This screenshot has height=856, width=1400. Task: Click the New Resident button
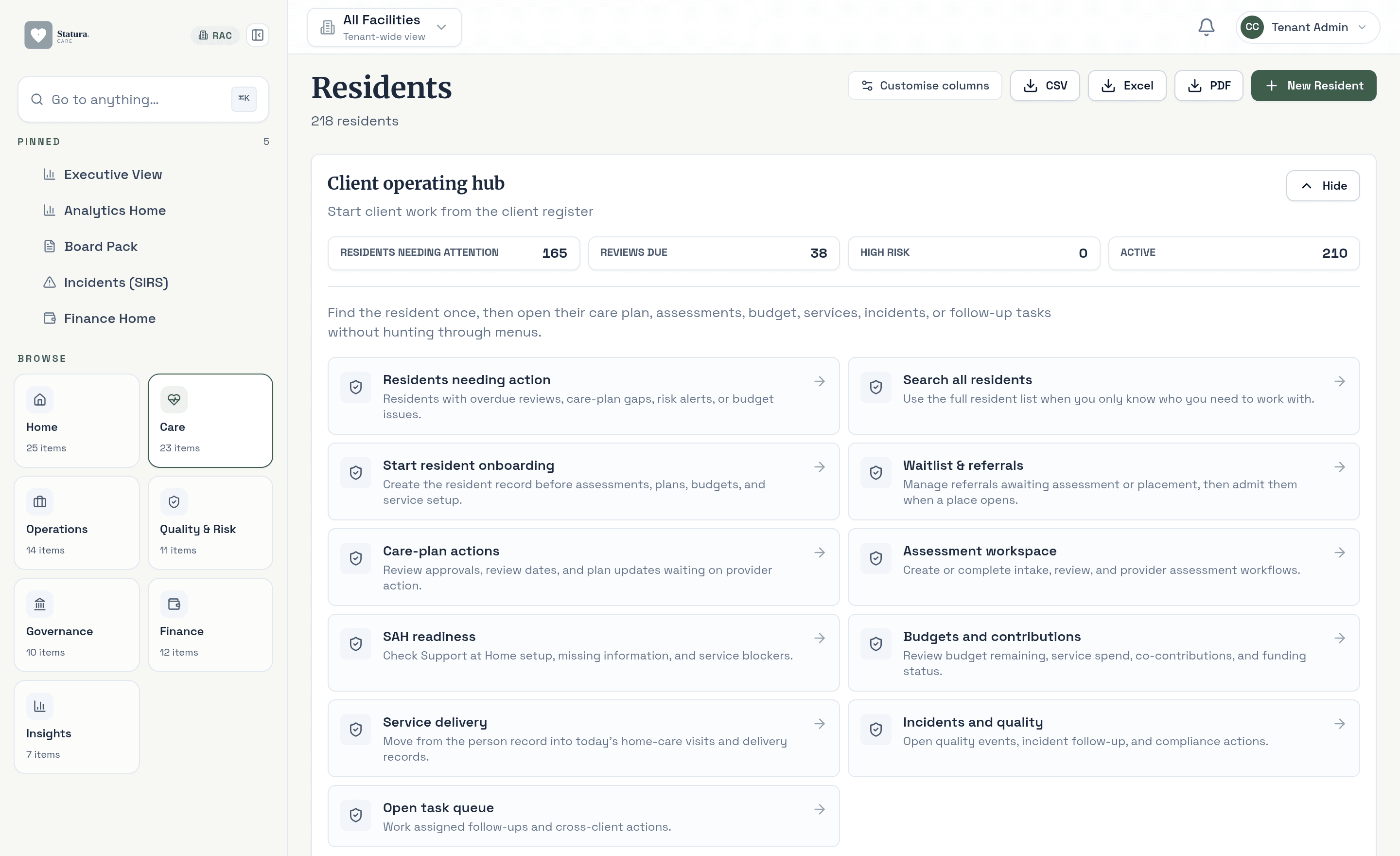(x=1313, y=85)
